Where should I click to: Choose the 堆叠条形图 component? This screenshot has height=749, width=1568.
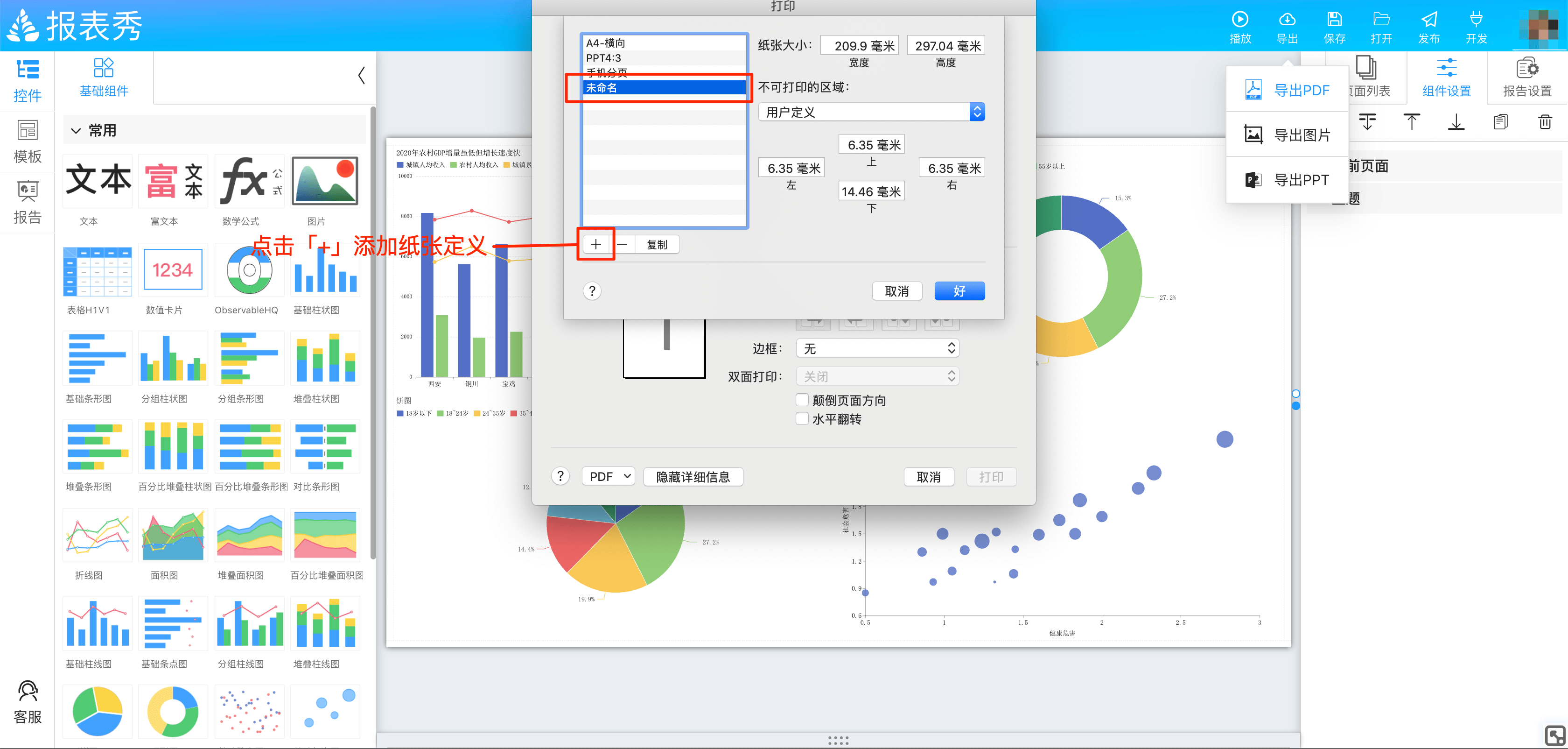click(x=98, y=447)
